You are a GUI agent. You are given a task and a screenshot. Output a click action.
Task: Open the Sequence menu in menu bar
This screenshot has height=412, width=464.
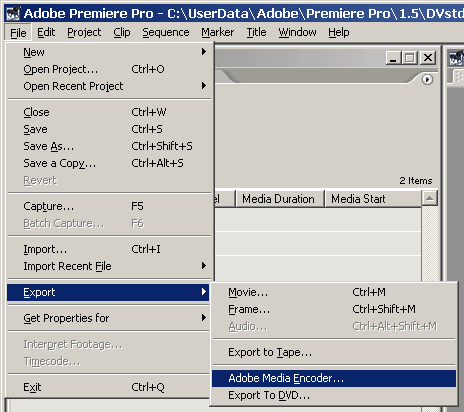coord(166,32)
